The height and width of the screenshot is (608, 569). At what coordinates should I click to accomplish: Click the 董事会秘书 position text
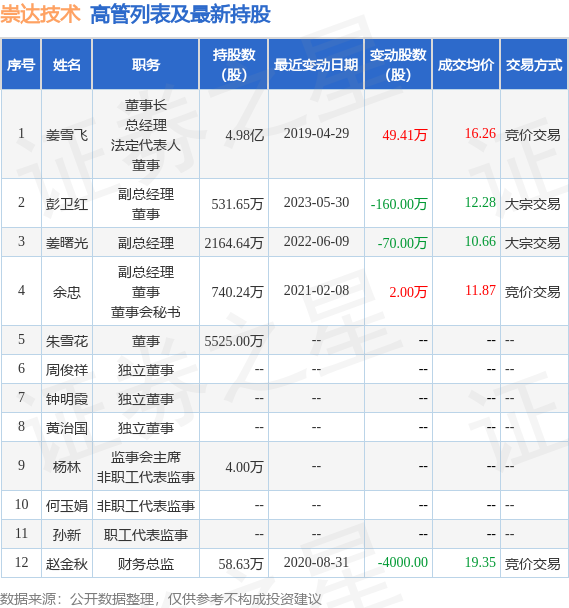point(146,312)
